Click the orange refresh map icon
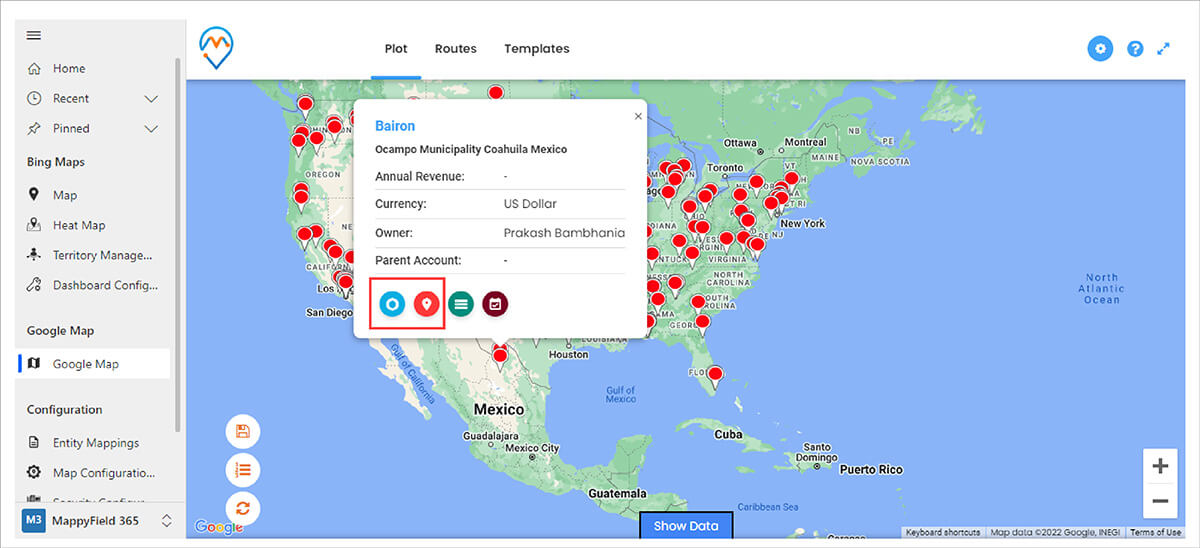 [243, 508]
